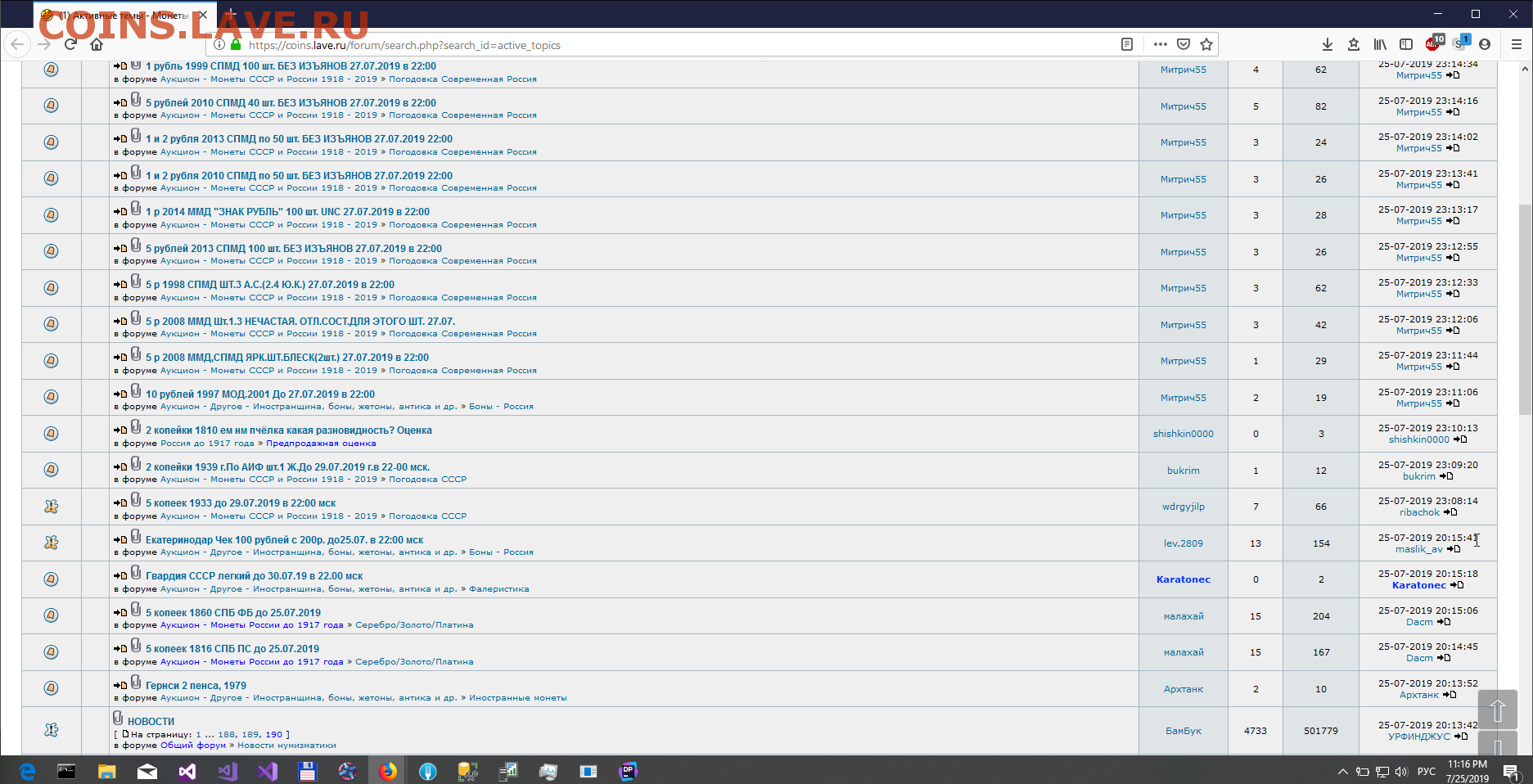Click topic status icon for '5 копеек 1816 СПБ ПС'
Image resolution: width=1533 pixels, height=784 pixels.
coord(51,652)
